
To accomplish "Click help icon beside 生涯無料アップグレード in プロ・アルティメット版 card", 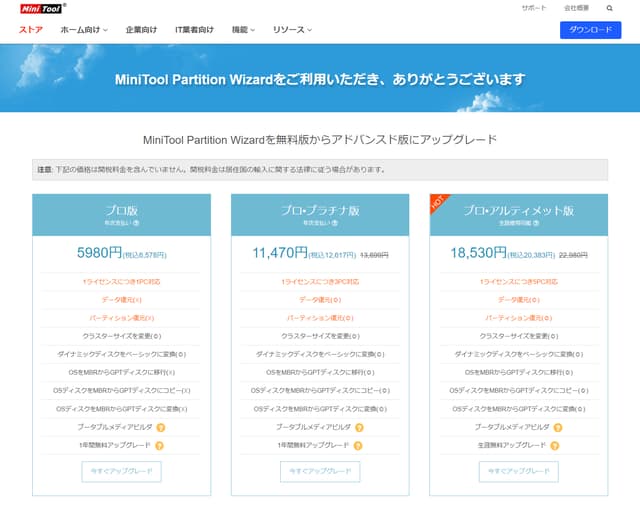I will tap(555, 446).
